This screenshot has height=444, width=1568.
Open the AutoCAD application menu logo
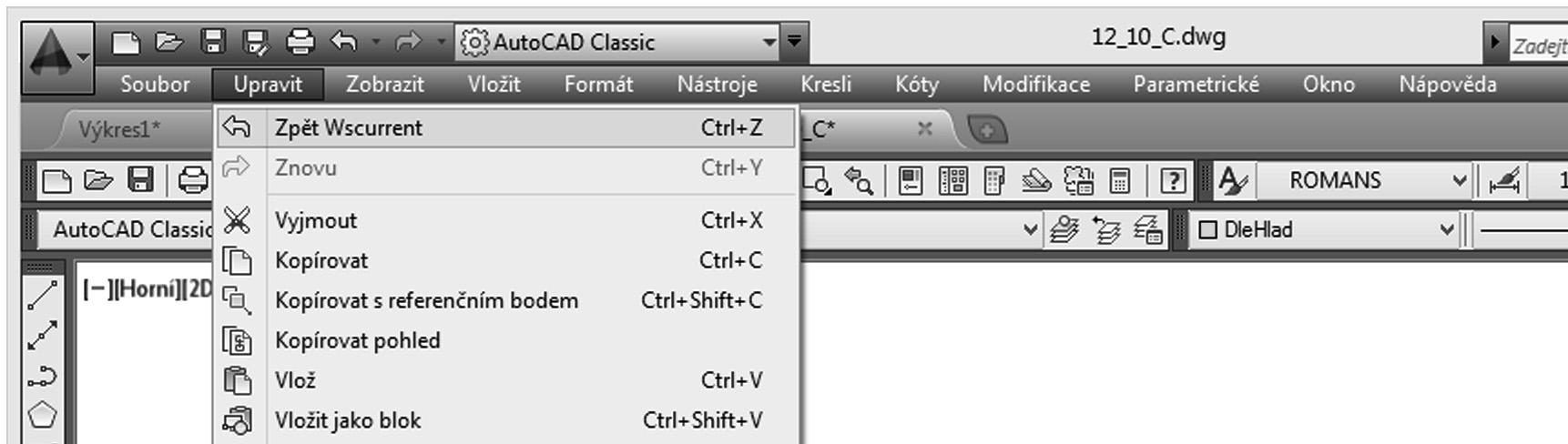tap(55, 56)
